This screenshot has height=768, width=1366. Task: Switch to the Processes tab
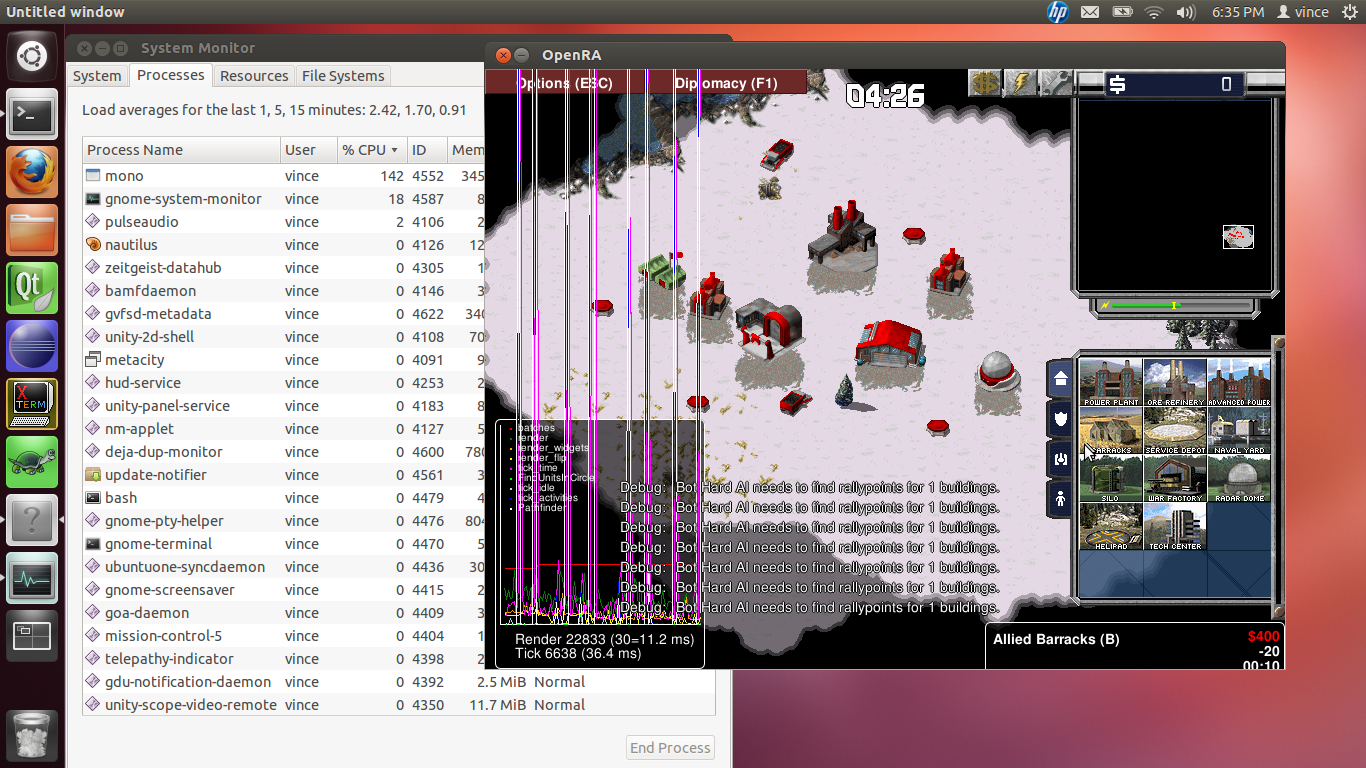click(171, 75)
